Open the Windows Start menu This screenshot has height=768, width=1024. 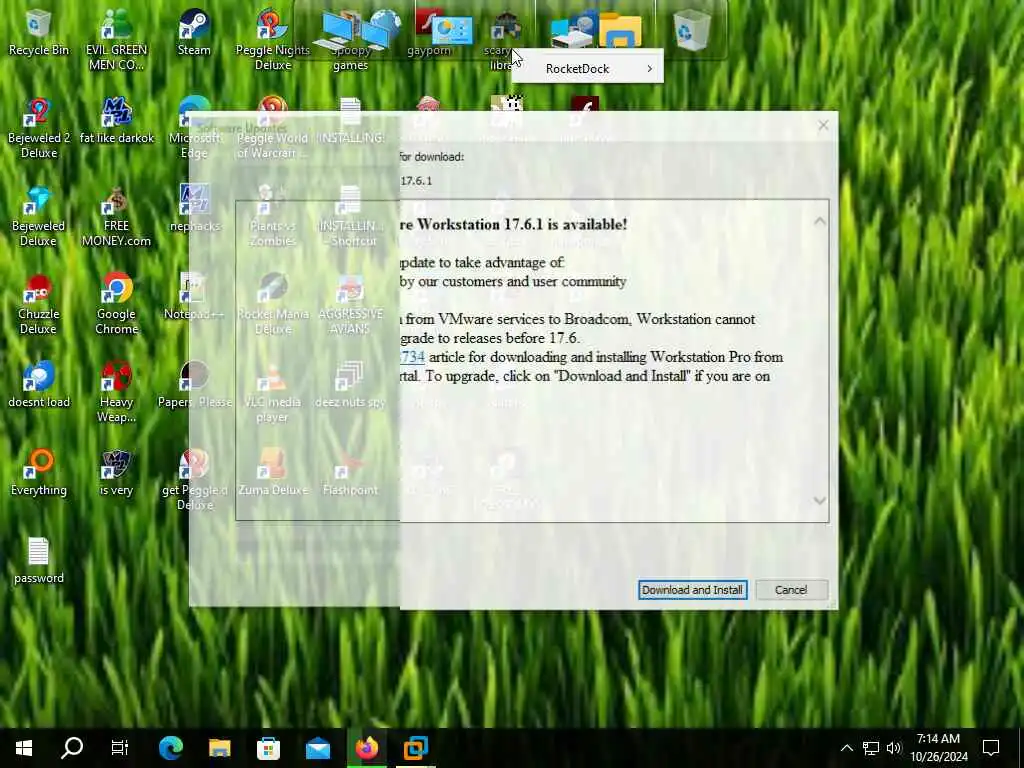tap(24, 748)
